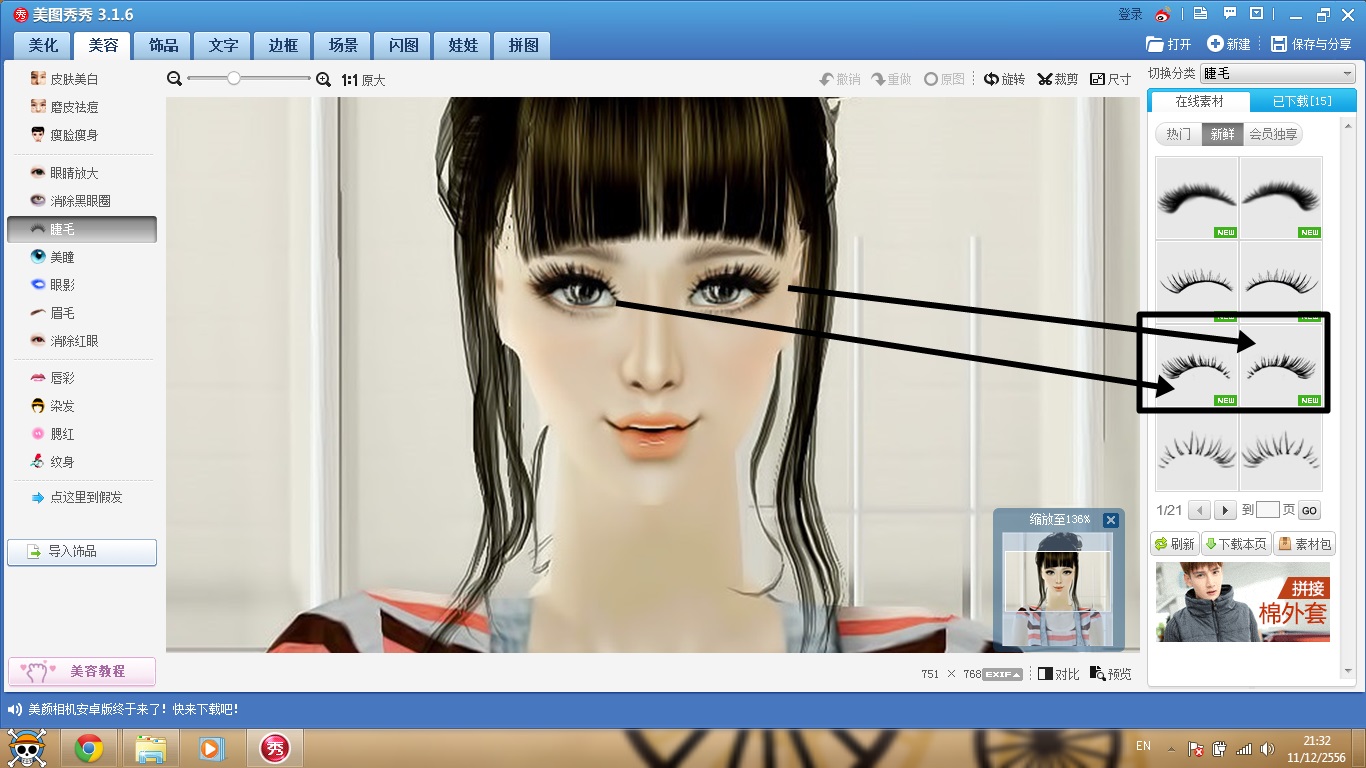This screenshot has height=768, width=1366.
Task: Toggle the 热门 popular filter
Action: click(1179, 134)
